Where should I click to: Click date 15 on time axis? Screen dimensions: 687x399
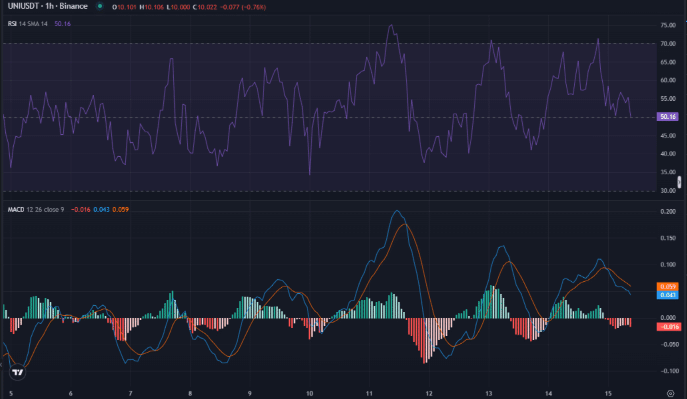(x=608, y=393)
